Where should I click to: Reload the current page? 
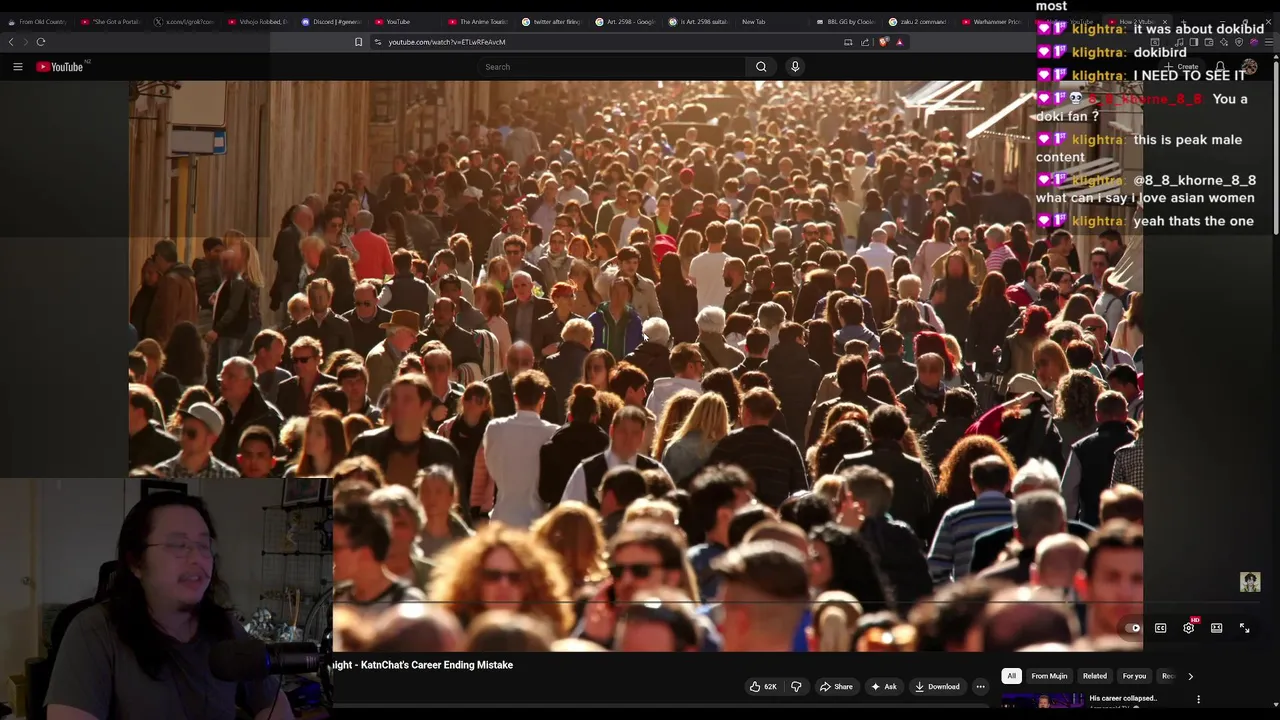(41, 42)
